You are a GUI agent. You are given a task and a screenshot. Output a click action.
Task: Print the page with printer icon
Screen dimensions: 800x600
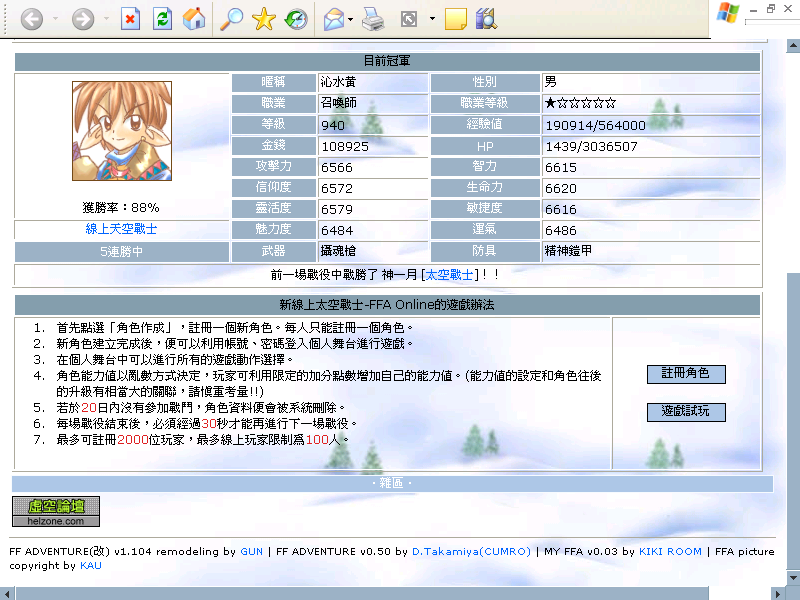tap(373, 19)
